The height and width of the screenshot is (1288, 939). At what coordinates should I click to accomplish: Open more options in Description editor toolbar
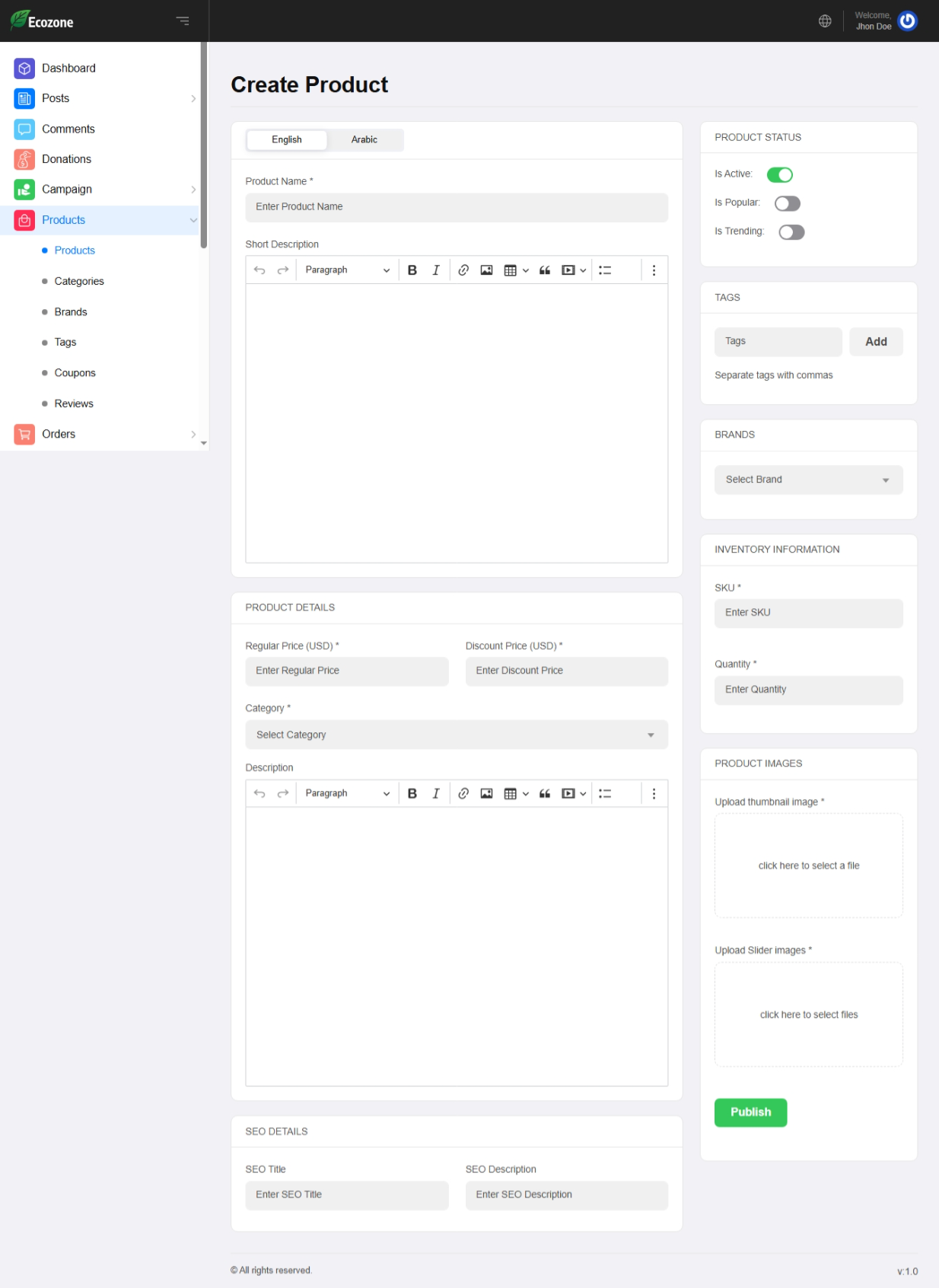point(654,793)
